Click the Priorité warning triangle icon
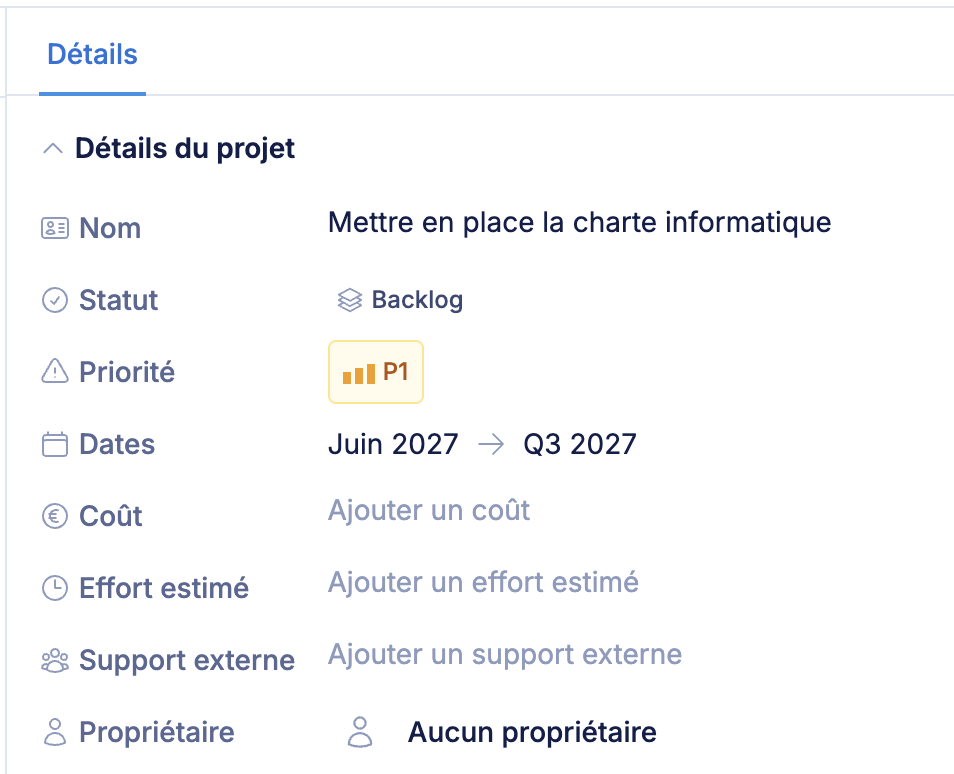The height and width of the screenshot is (774, 954). (x=54, y=372)
